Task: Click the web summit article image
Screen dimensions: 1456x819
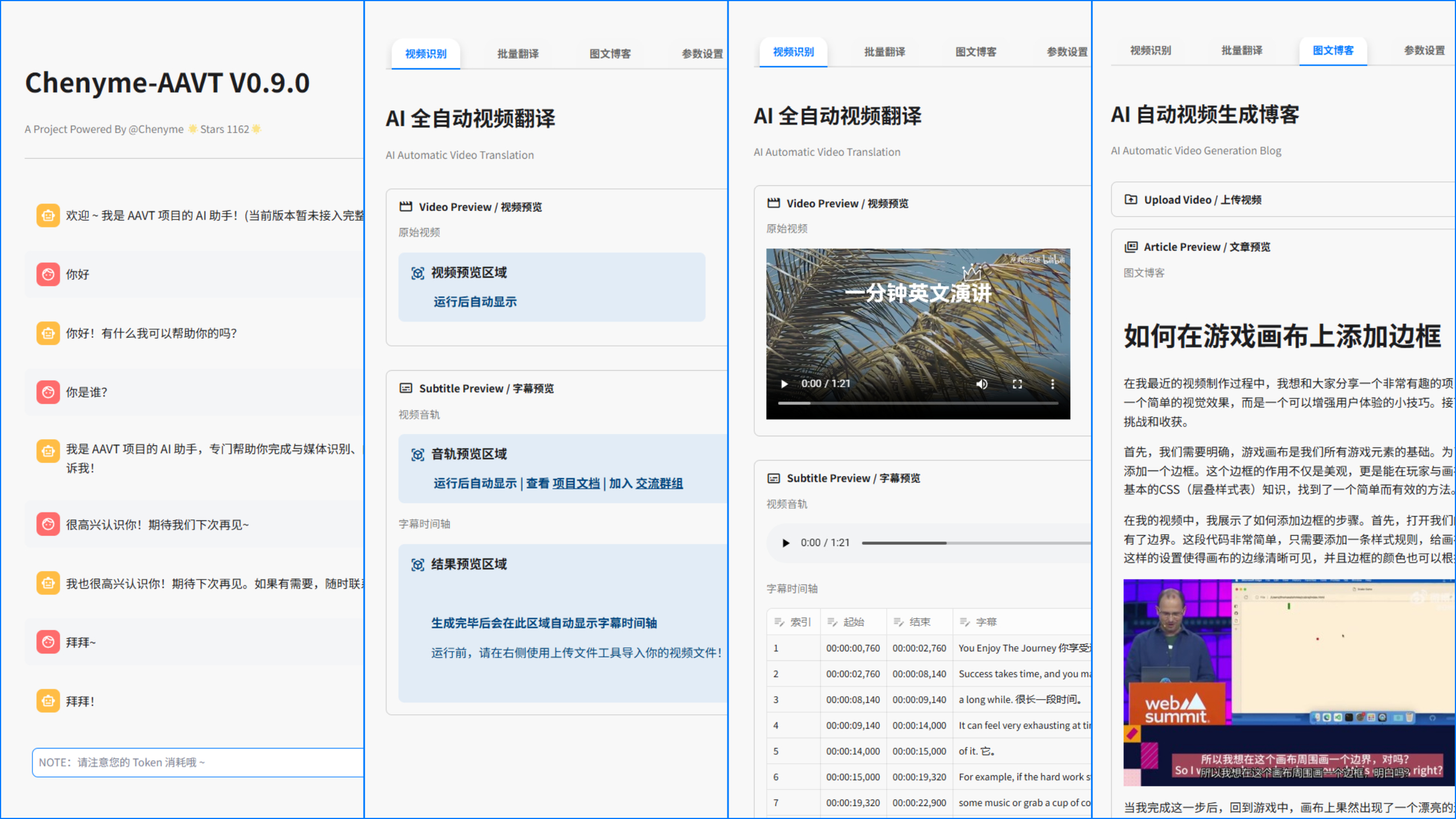Action: point(1288,682)
